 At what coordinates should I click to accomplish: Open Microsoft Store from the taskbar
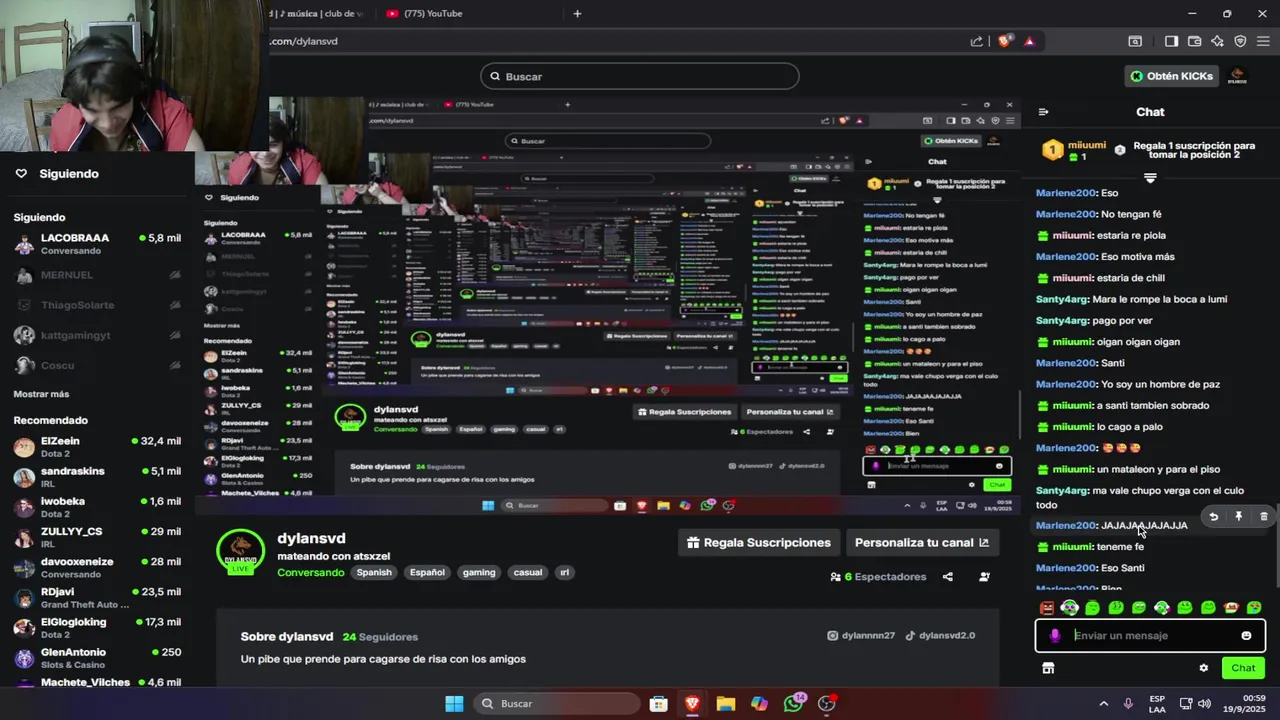658,704
